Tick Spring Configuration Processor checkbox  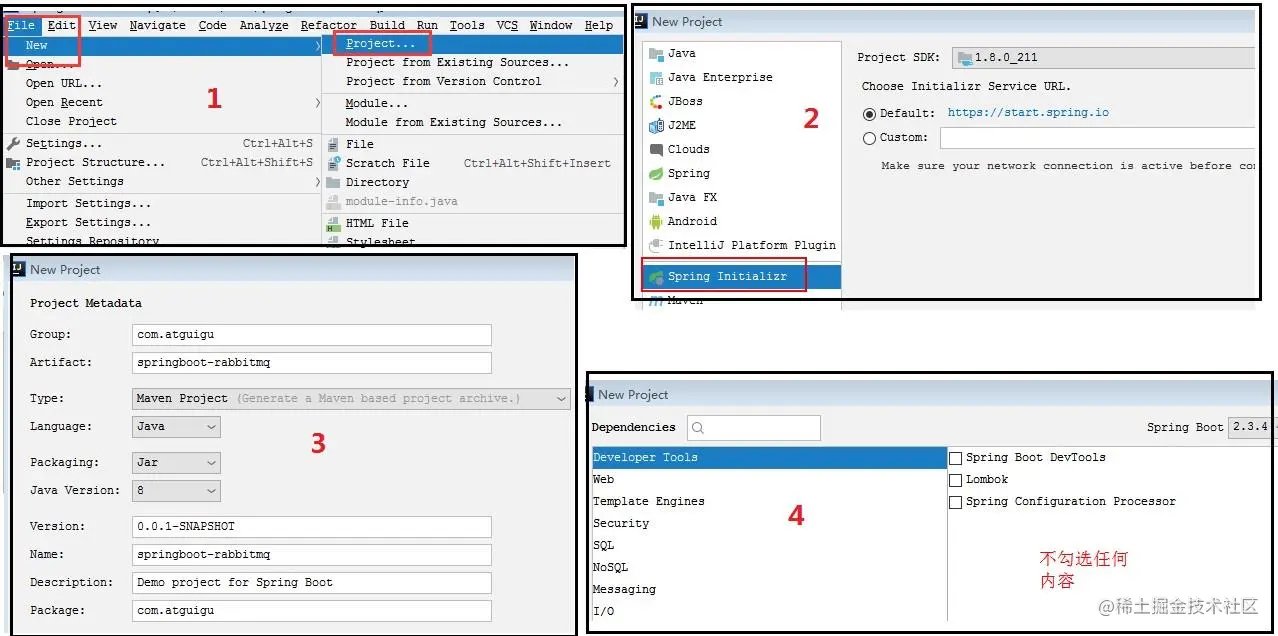tap(955, 501)
